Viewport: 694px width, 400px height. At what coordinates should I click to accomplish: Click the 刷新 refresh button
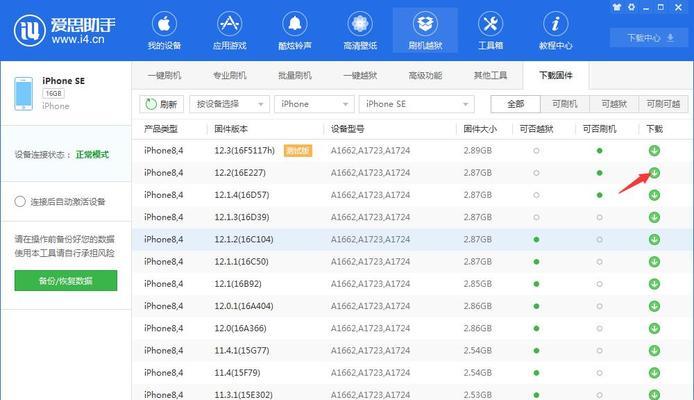click(161, 104)
